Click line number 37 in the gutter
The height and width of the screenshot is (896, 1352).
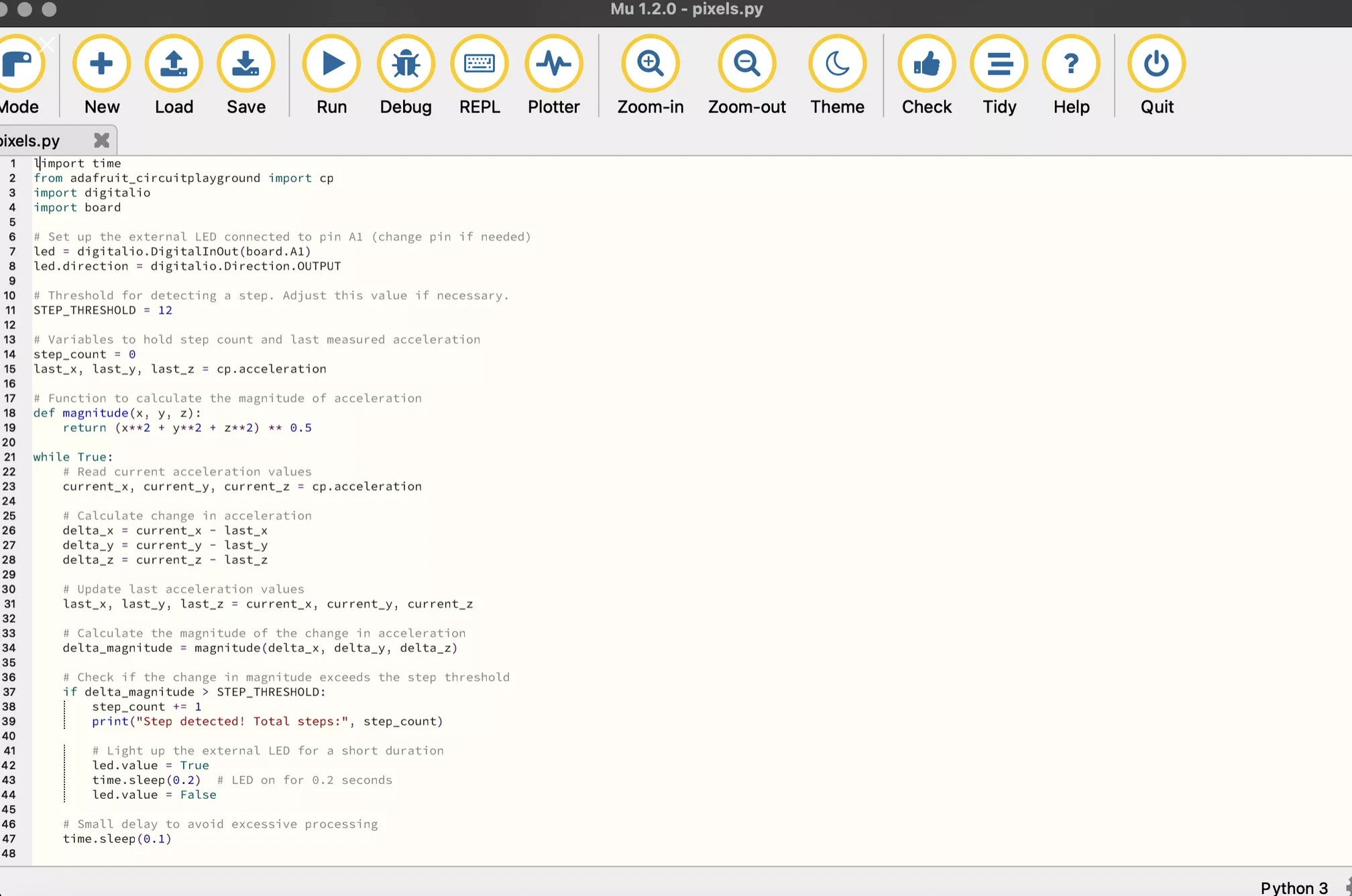[x=9, y=692]
